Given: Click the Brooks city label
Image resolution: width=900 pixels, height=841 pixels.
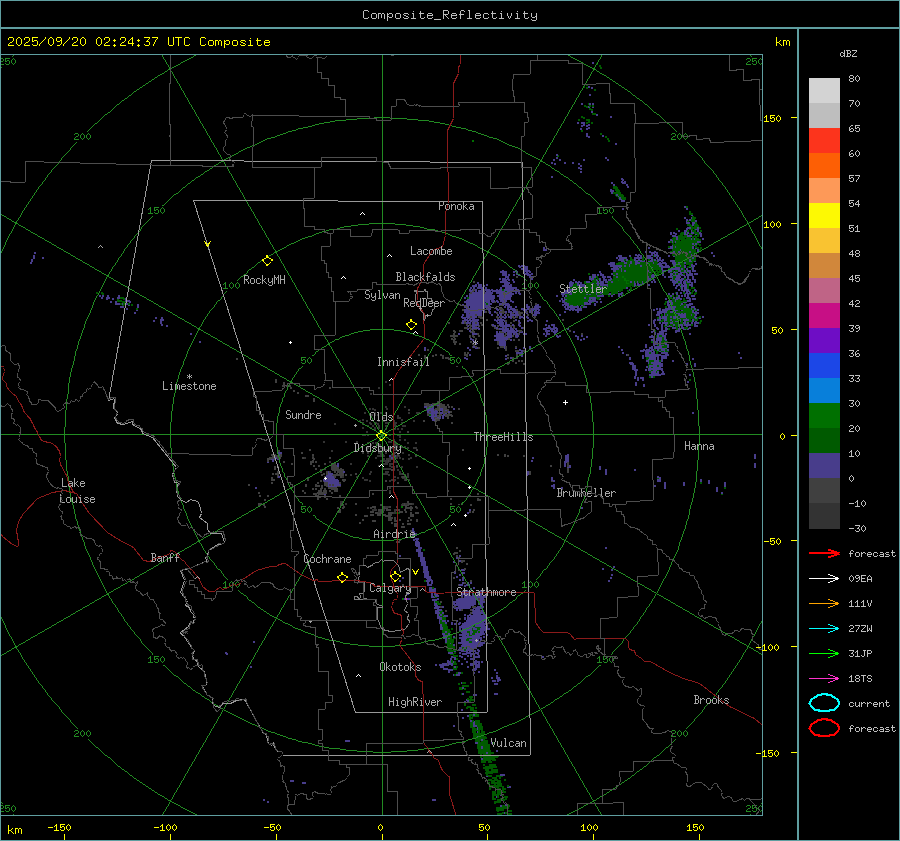Looking at the screenshot, I should 711,700.
